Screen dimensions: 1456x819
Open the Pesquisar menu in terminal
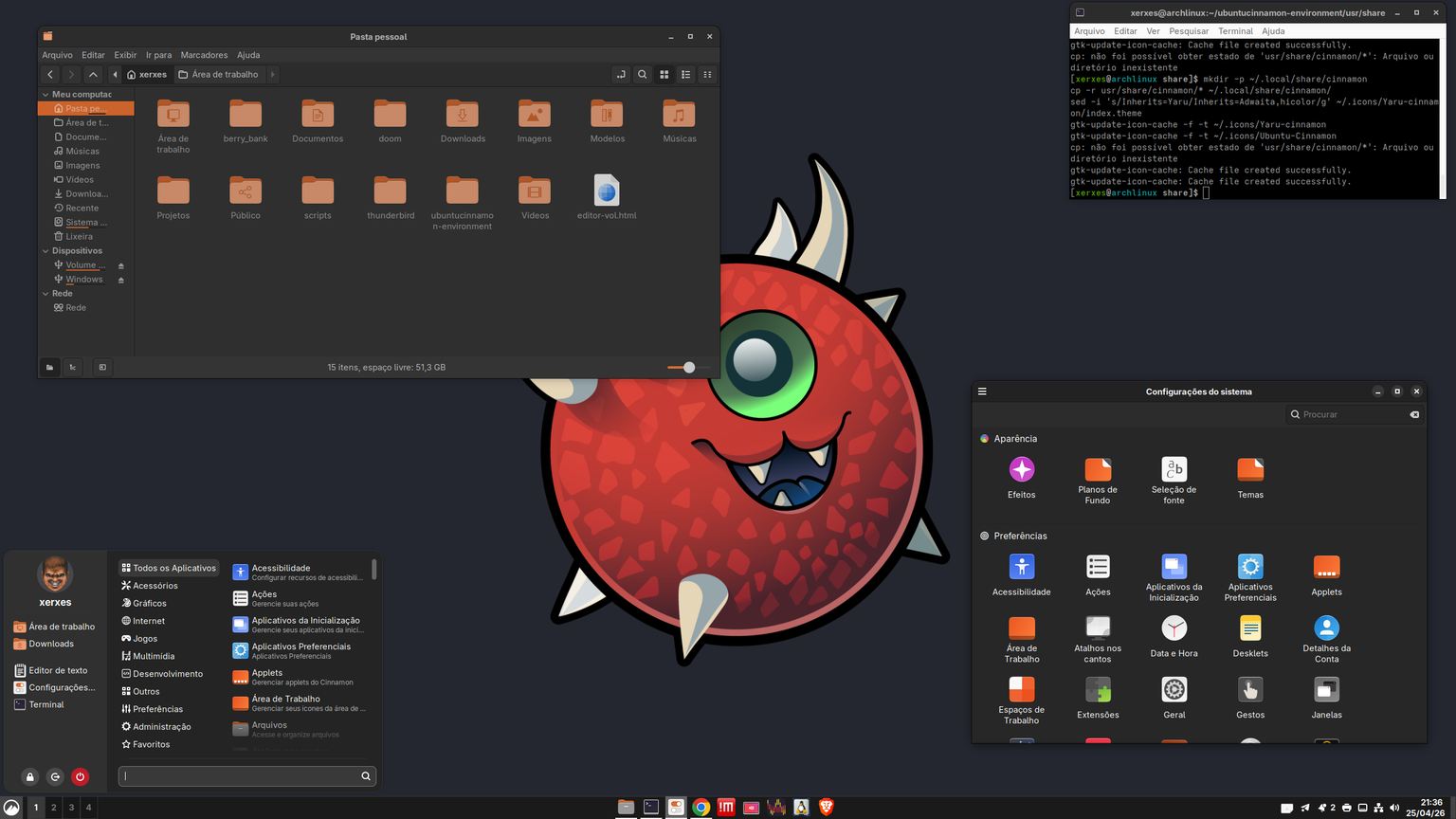coord(1189,31)
